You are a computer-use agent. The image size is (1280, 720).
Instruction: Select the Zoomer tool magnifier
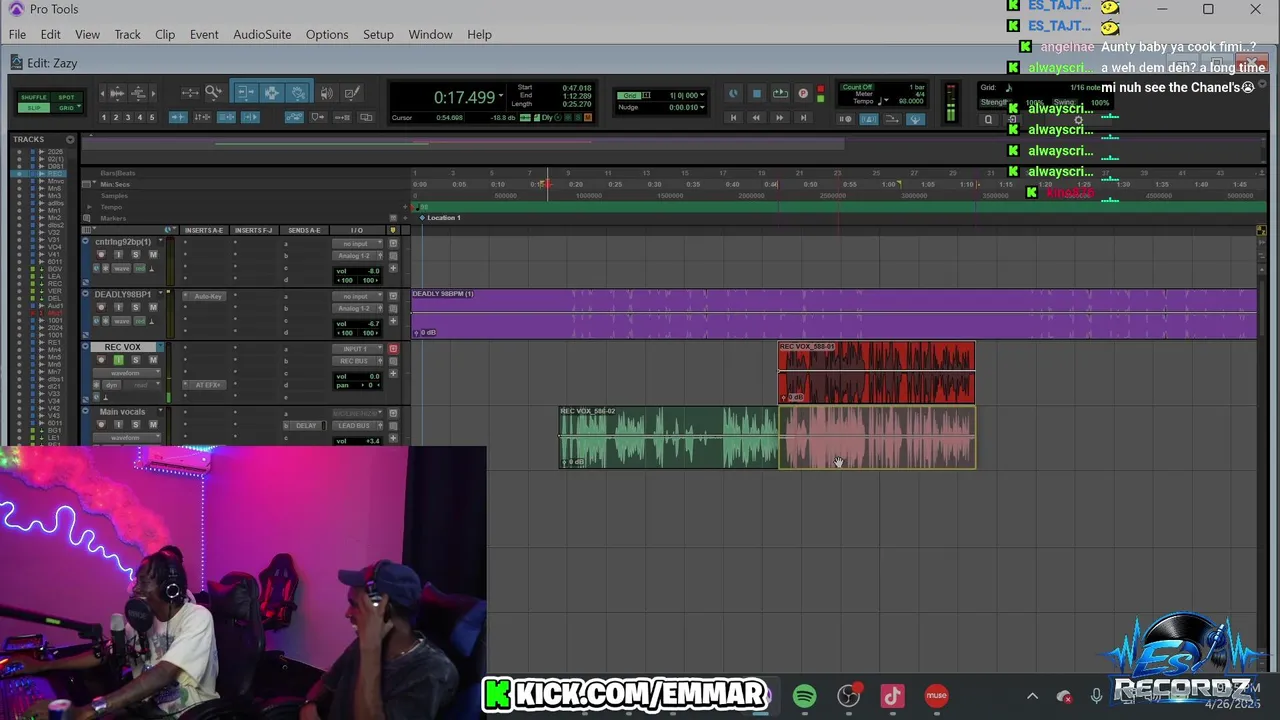[212, 92]
